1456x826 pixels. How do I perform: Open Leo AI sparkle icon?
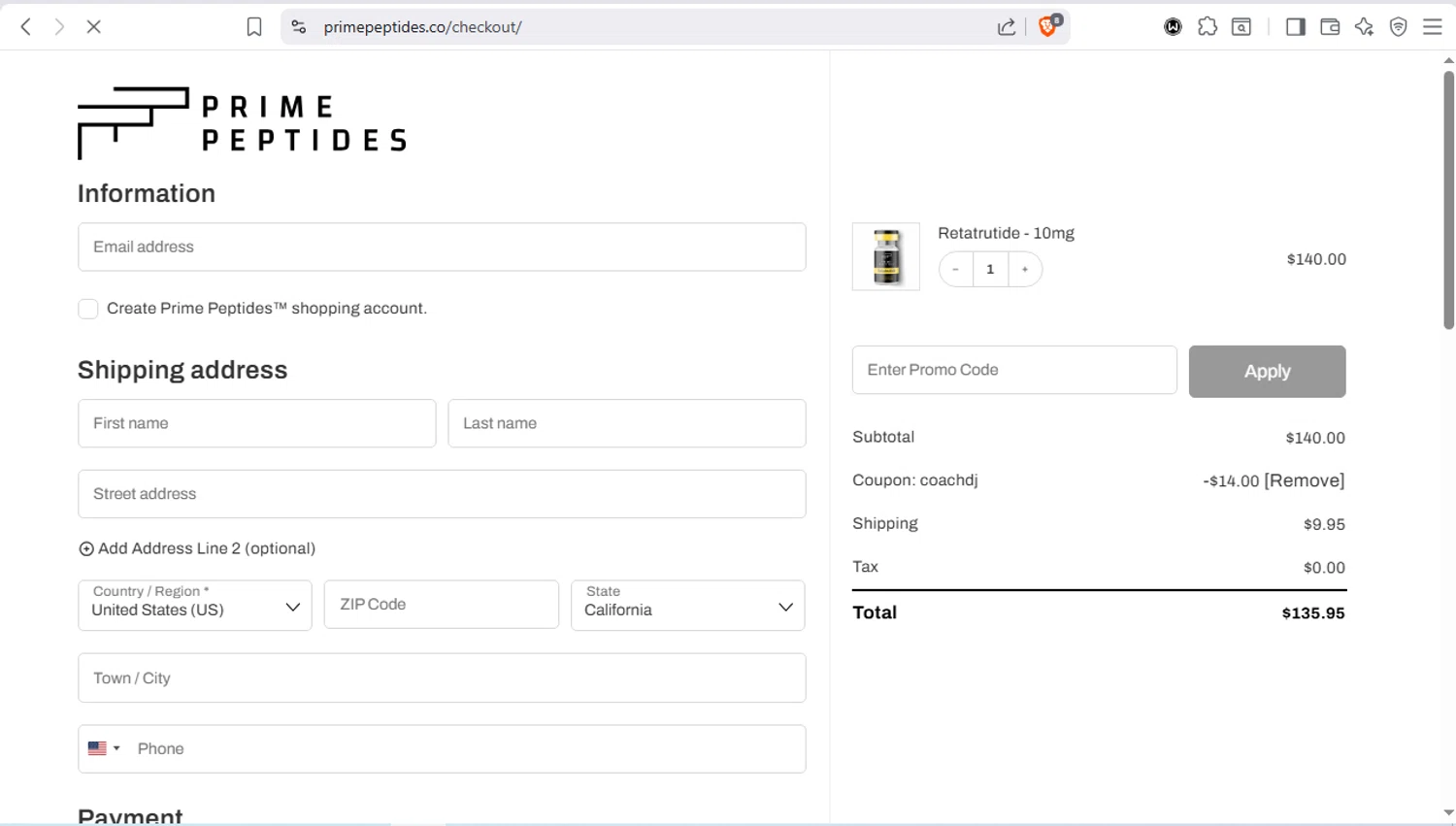[x=1364, y=27]
